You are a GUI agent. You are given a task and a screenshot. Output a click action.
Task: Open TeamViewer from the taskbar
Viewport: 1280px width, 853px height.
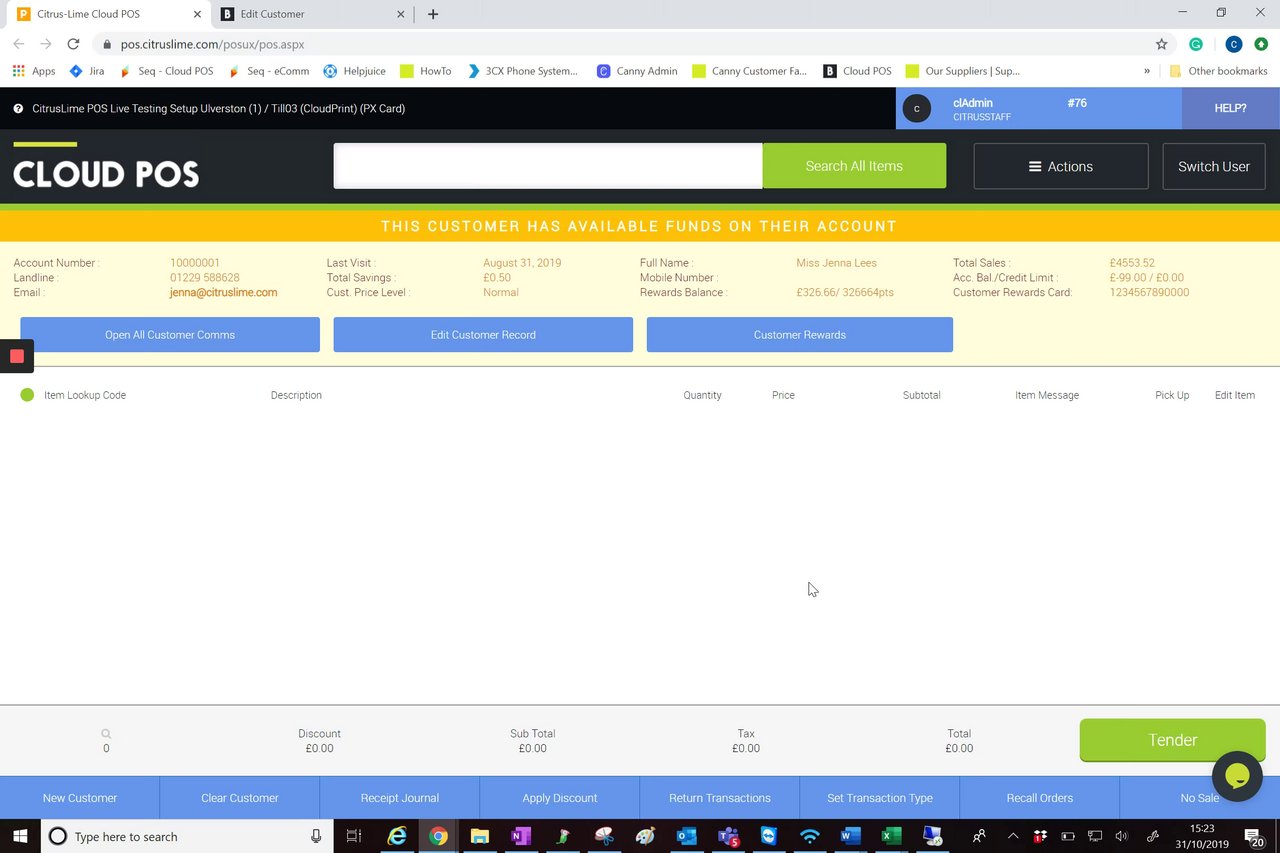(768, 836)
